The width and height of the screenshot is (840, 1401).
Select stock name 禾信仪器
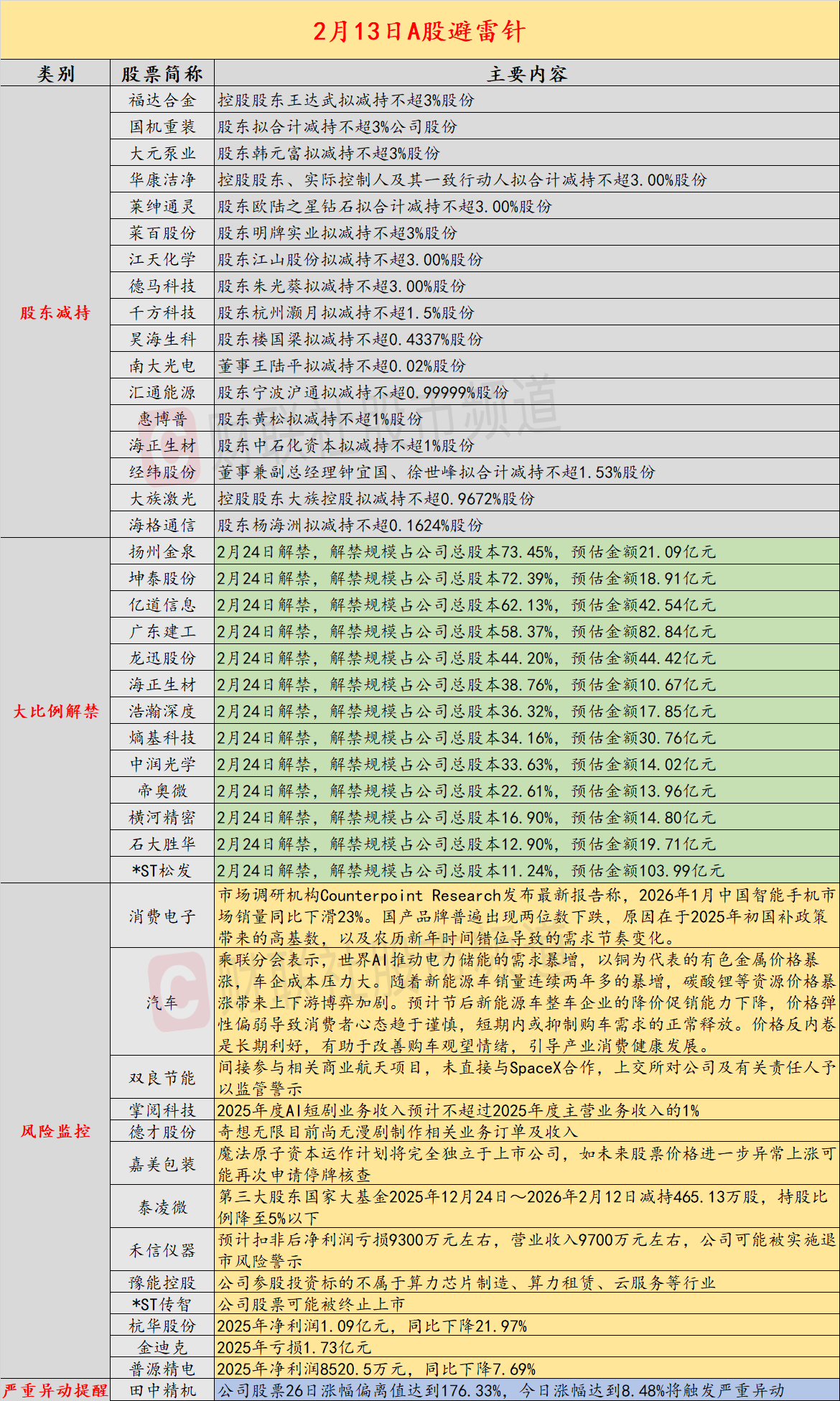click(x=162, y=1251)
